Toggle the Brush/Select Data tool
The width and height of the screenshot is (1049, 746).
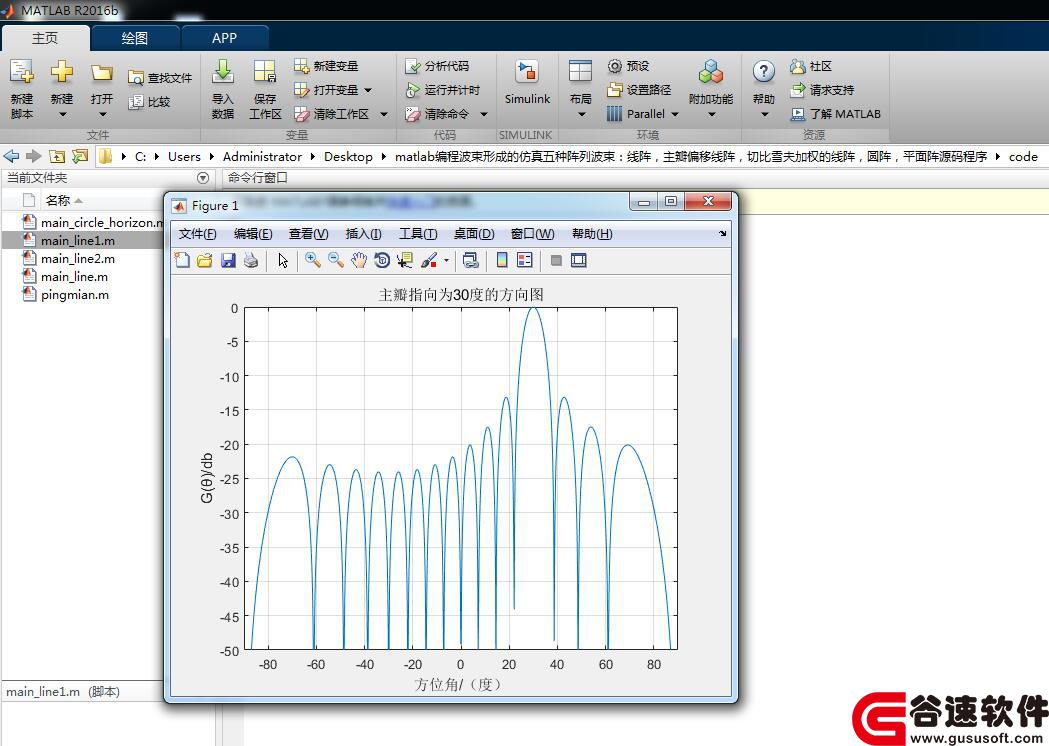(x=429, y=260)
